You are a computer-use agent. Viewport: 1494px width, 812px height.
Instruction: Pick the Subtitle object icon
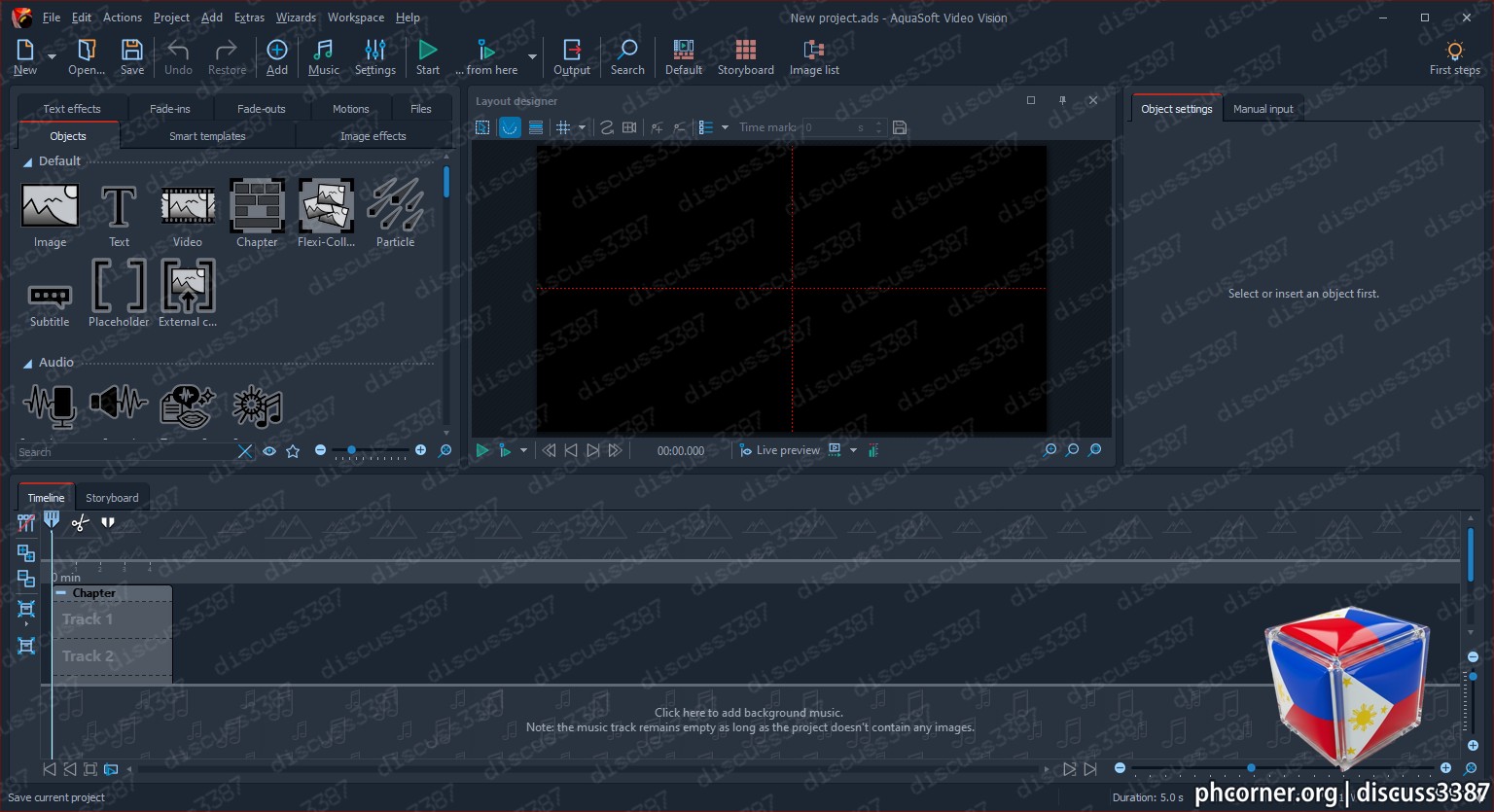50,295
